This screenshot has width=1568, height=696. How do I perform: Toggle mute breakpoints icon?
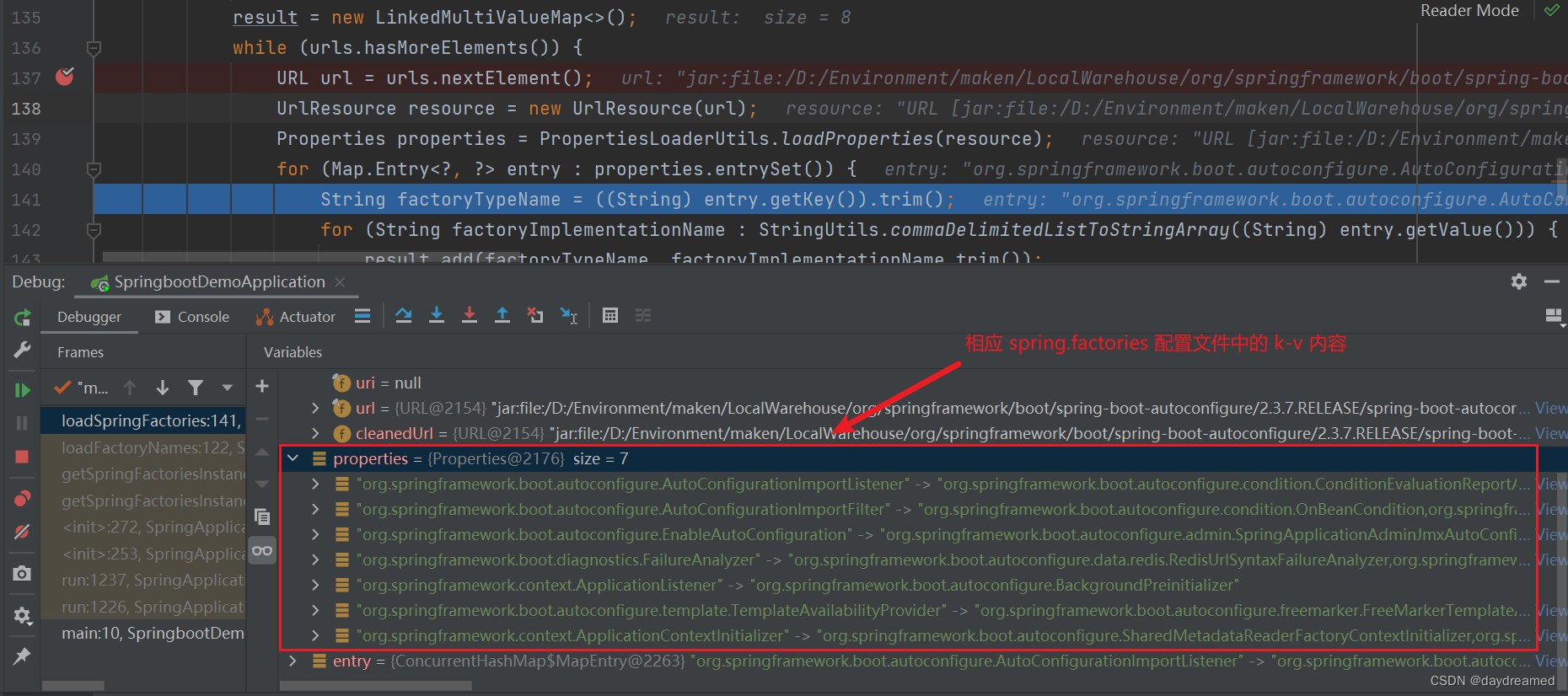tap(23, 532)
